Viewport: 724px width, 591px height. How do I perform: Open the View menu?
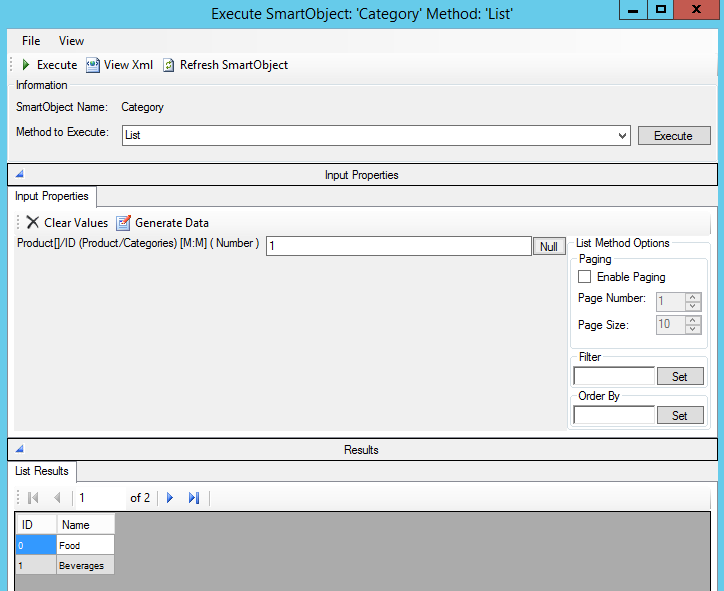point(71,41)
